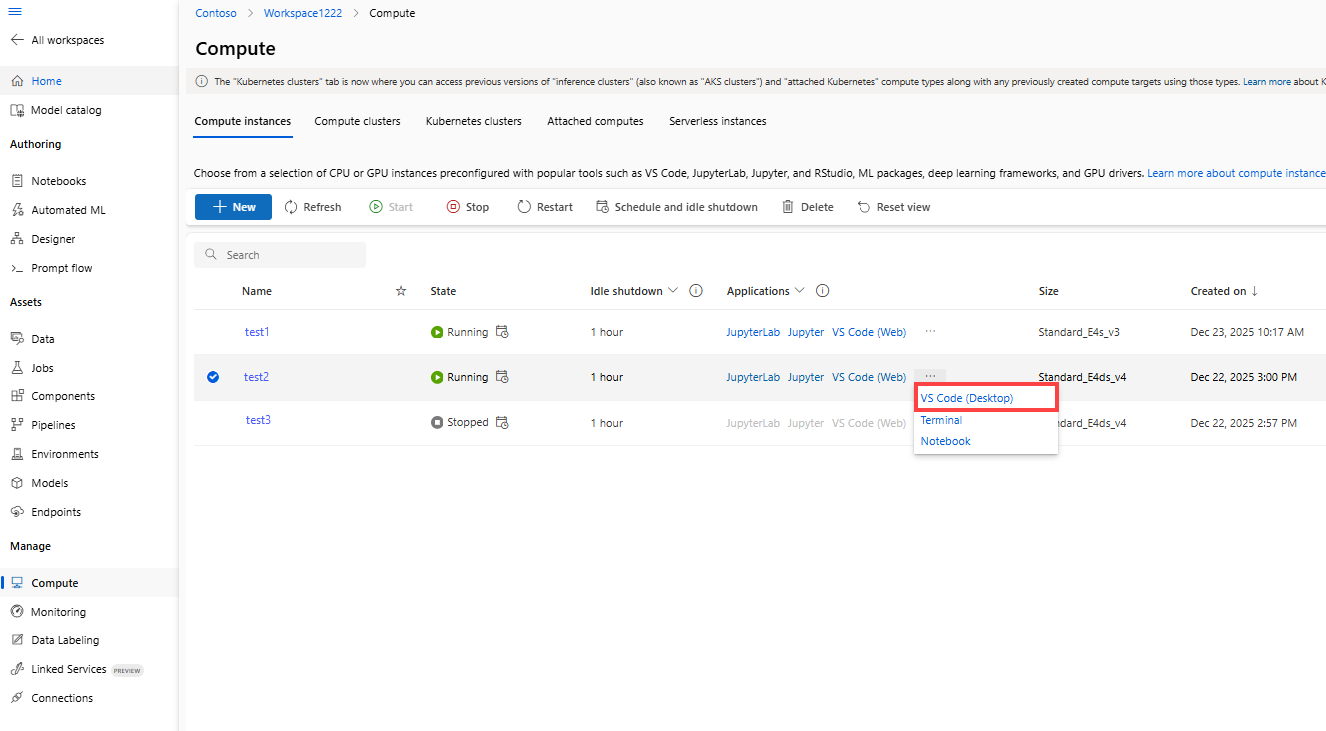Viewport: 1326px width, 731px height.
Task: Open the more-actions ellipsis menu for test1
Action: 929,331
